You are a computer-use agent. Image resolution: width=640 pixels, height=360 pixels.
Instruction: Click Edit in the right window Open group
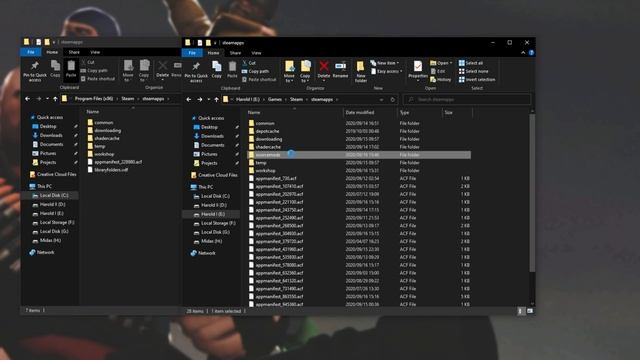pos(438,71)
